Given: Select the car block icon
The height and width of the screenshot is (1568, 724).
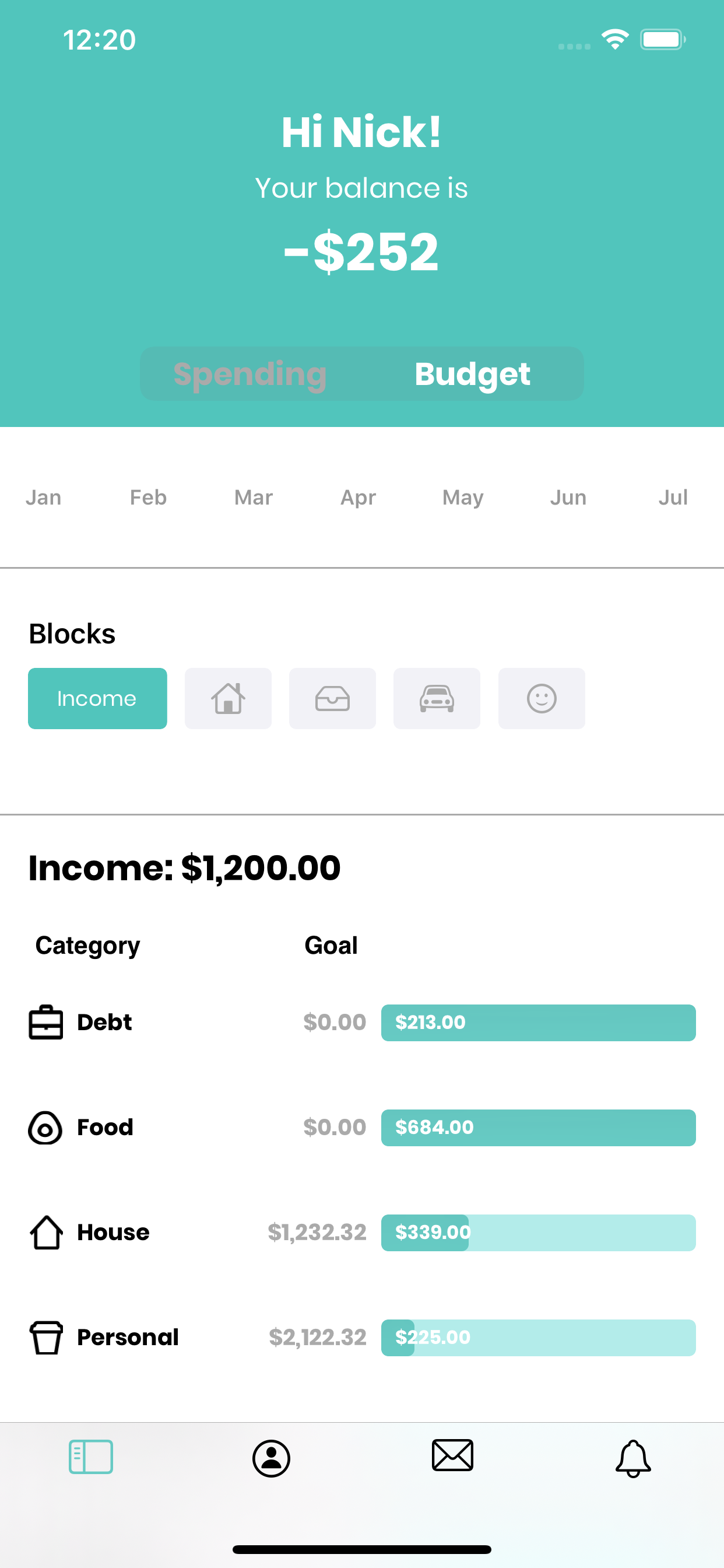Looking at the screenshot, I should pos(437,698).
